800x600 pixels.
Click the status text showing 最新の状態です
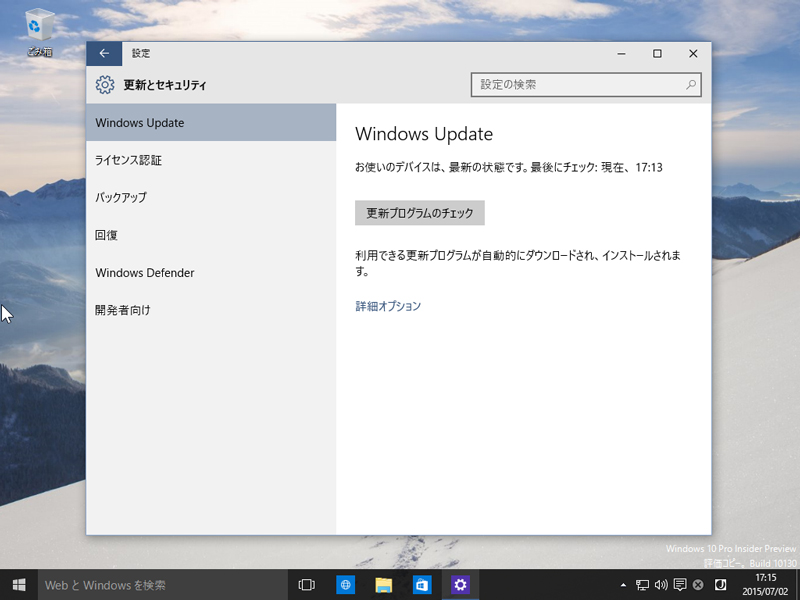pos(509,167)
